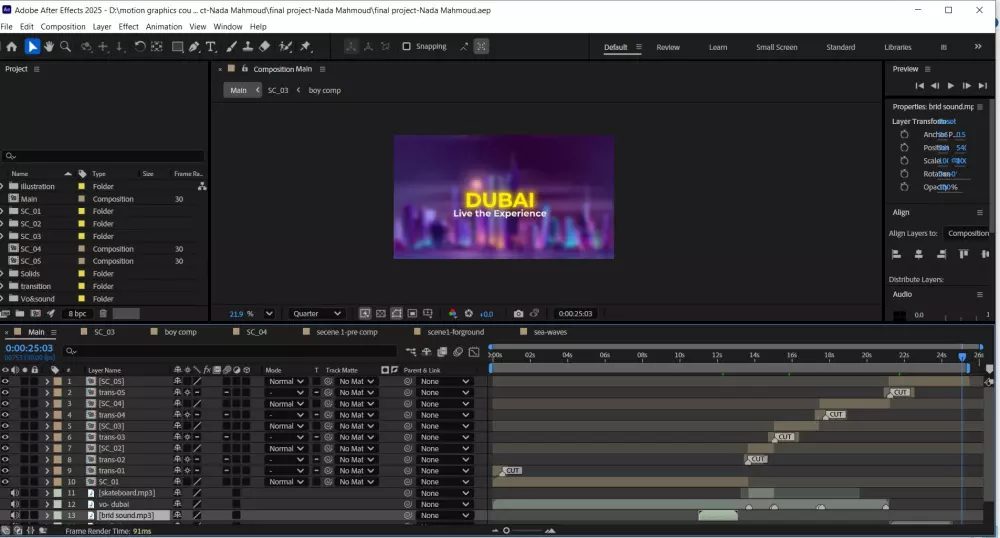The width and height of the screenshot is (1000, 538).
Task: Mute audio of the vo- dubai layer
Action: pyautogui.click(x=15, y=504)
